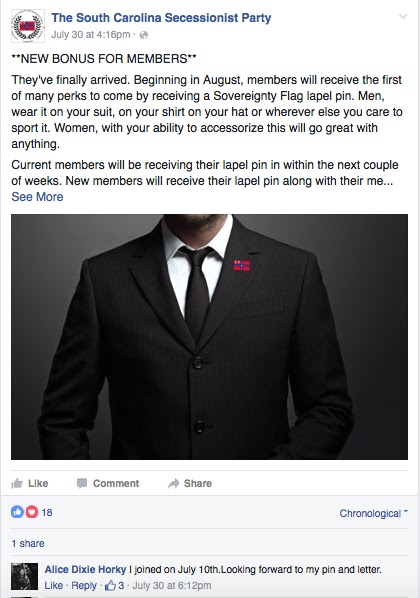Click the globe public-audience icon

pyautogui.click(x=144, y=35)
